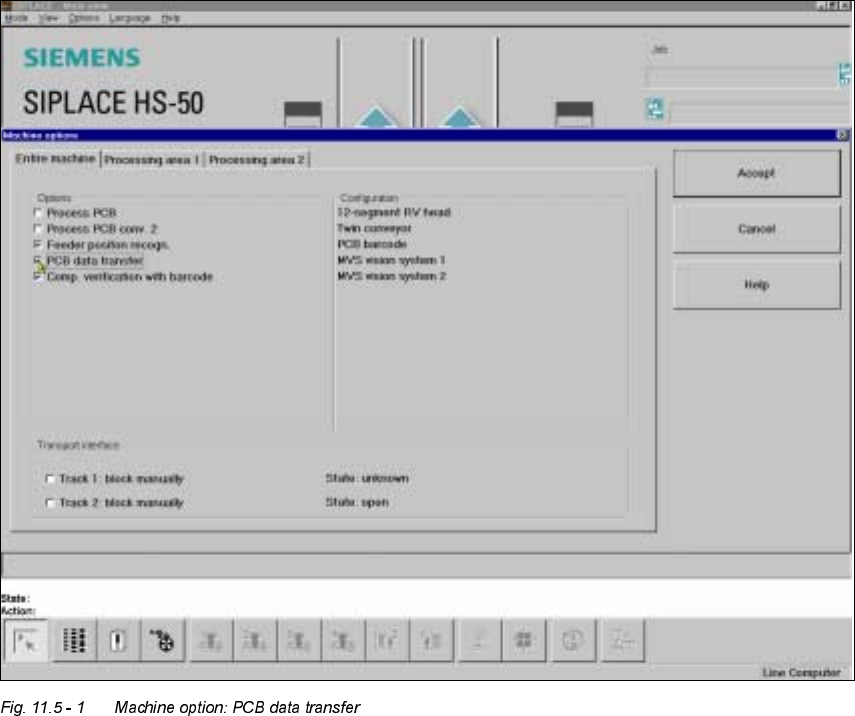Enable the Process PCB checkbox
This screenshot has width=855, height=716.
click(x=38, y=213)
